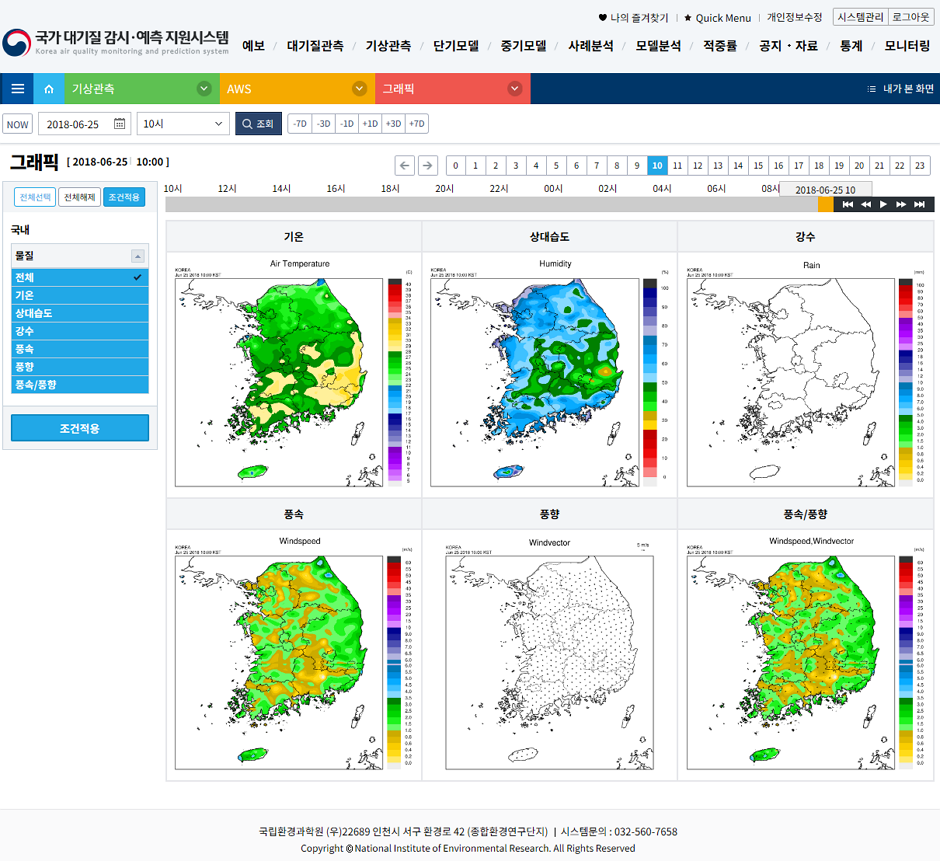
Task: Go to the home icon in the breadcrumb bar
Action: [x=49, y=89]
